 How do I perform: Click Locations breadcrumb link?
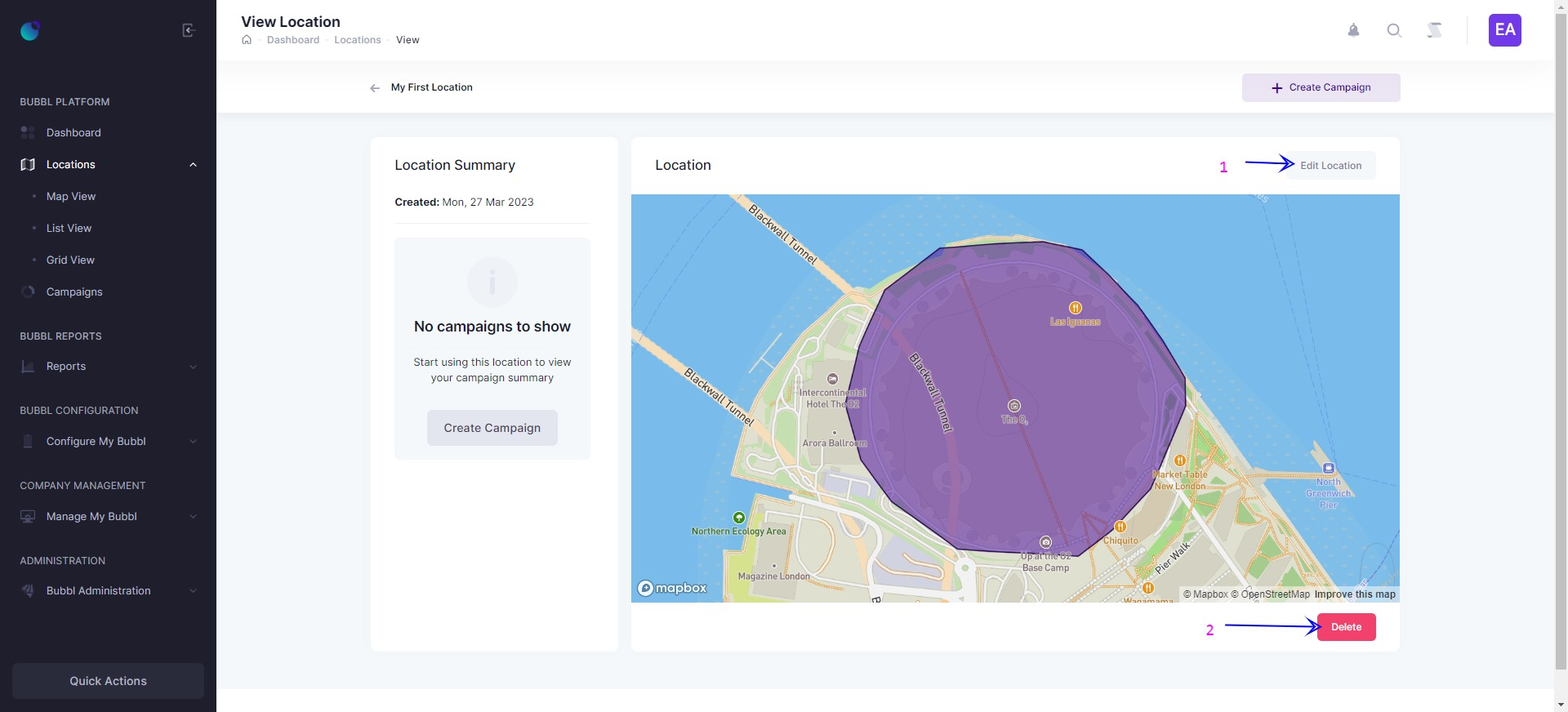[x=358, y=40]
